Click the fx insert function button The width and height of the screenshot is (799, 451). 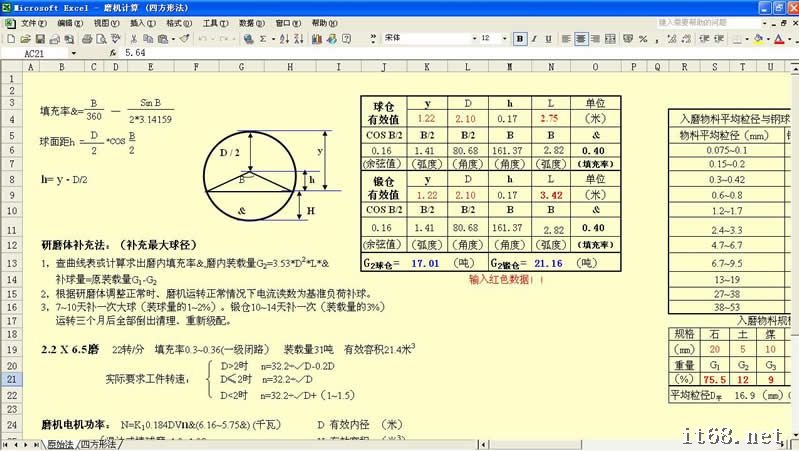[x=111, y=52]
